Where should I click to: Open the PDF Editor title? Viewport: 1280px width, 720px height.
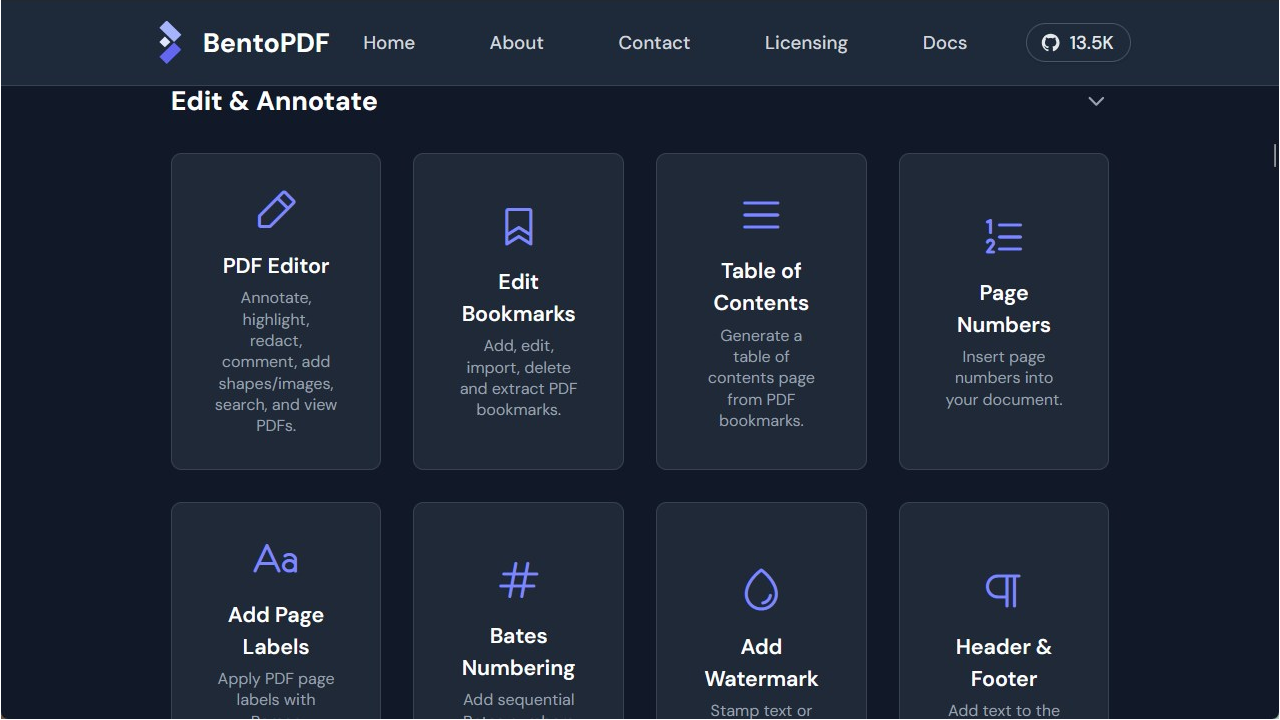[x=276, y=266]
